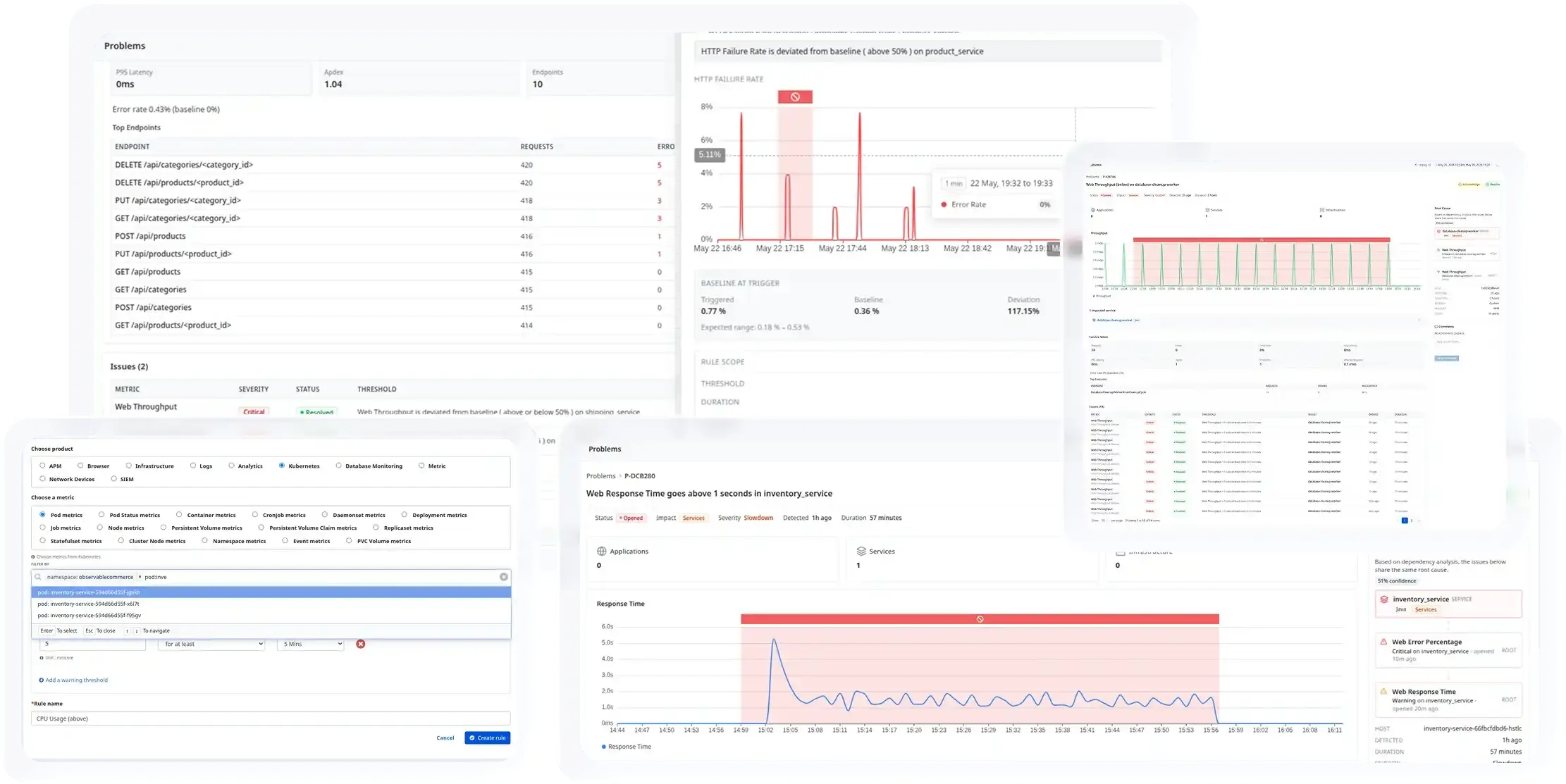Click the Resolve button on database-cleanup-worker problem
The width and height of the screenshot is (1566, 784).
pyautogui.click(x=1493, y=185)
